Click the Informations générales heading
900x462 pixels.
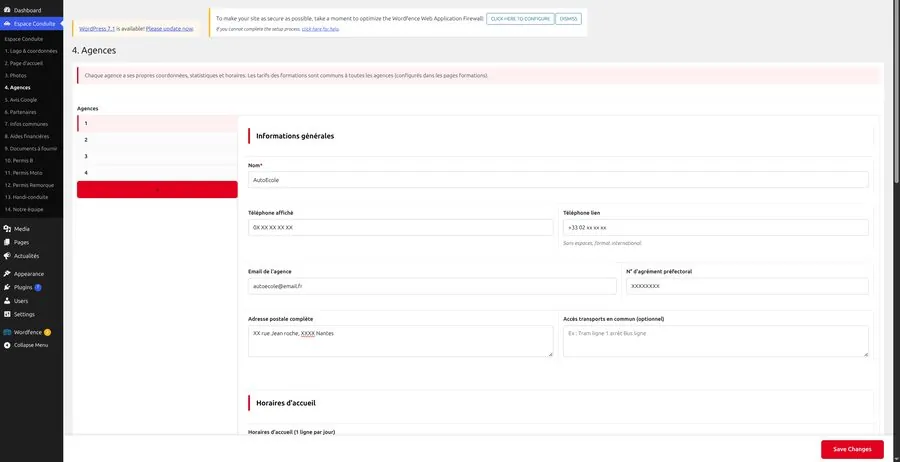coord(295,136)
